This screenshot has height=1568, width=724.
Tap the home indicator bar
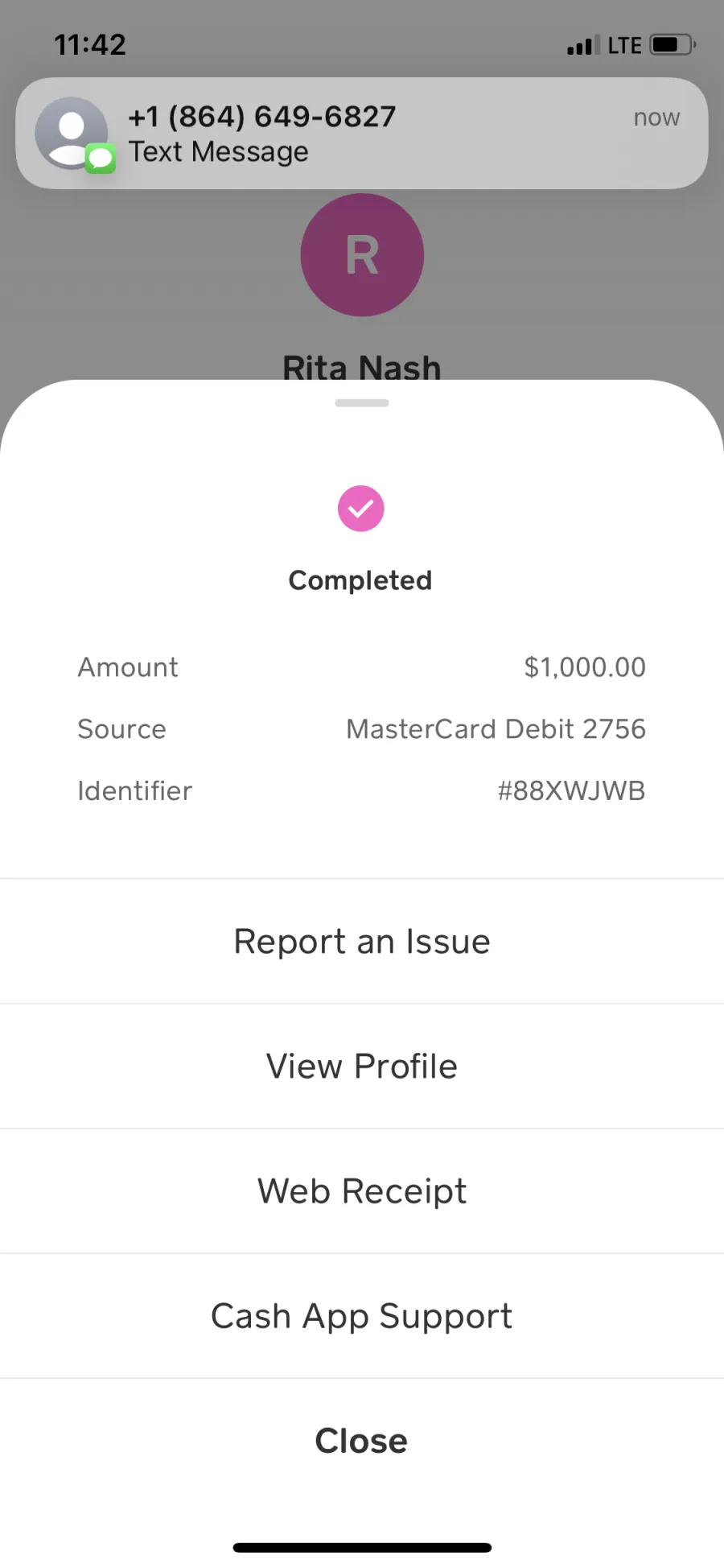tap(362, 1547)
